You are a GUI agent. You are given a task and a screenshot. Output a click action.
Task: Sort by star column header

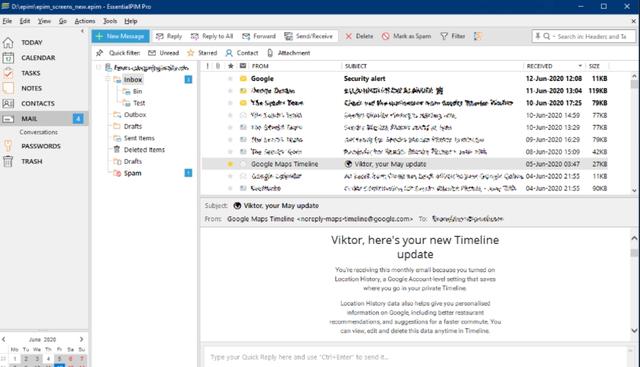(231, 66)
